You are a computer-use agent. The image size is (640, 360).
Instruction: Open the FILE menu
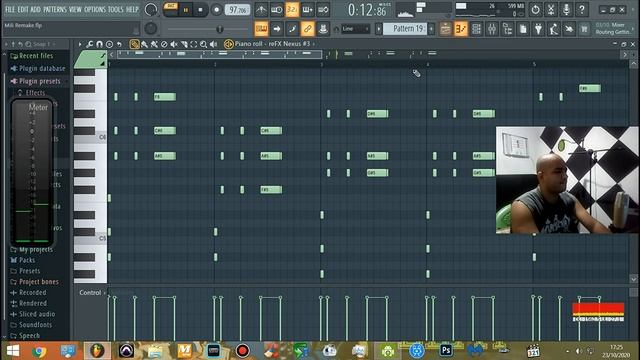tap(10, 9)
